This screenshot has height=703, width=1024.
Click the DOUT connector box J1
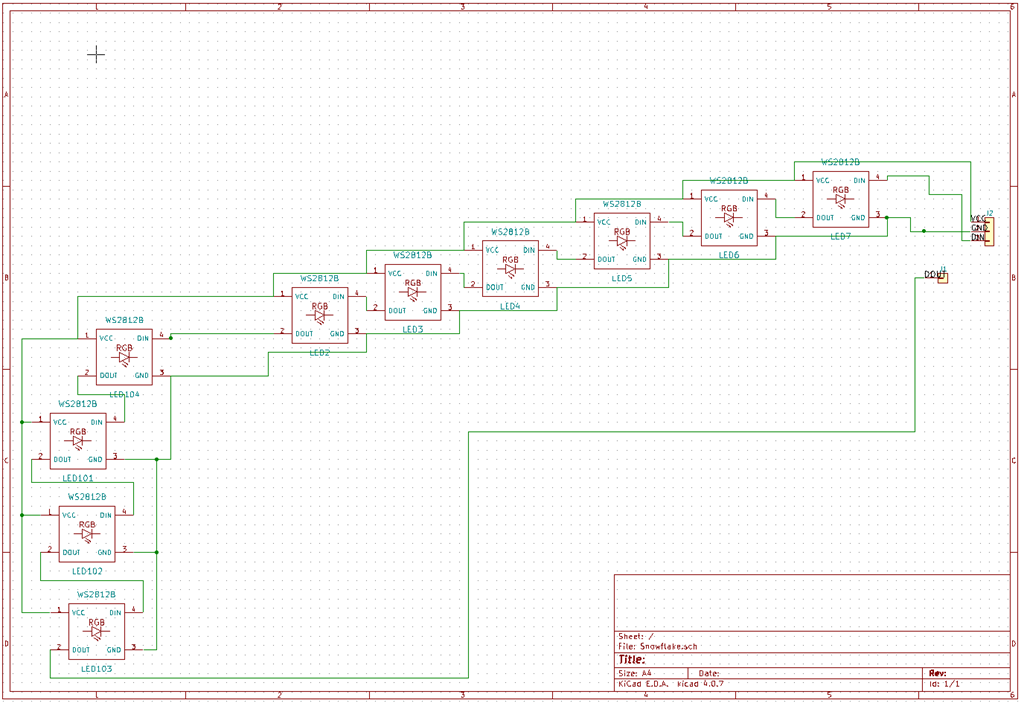pos(942,278)
